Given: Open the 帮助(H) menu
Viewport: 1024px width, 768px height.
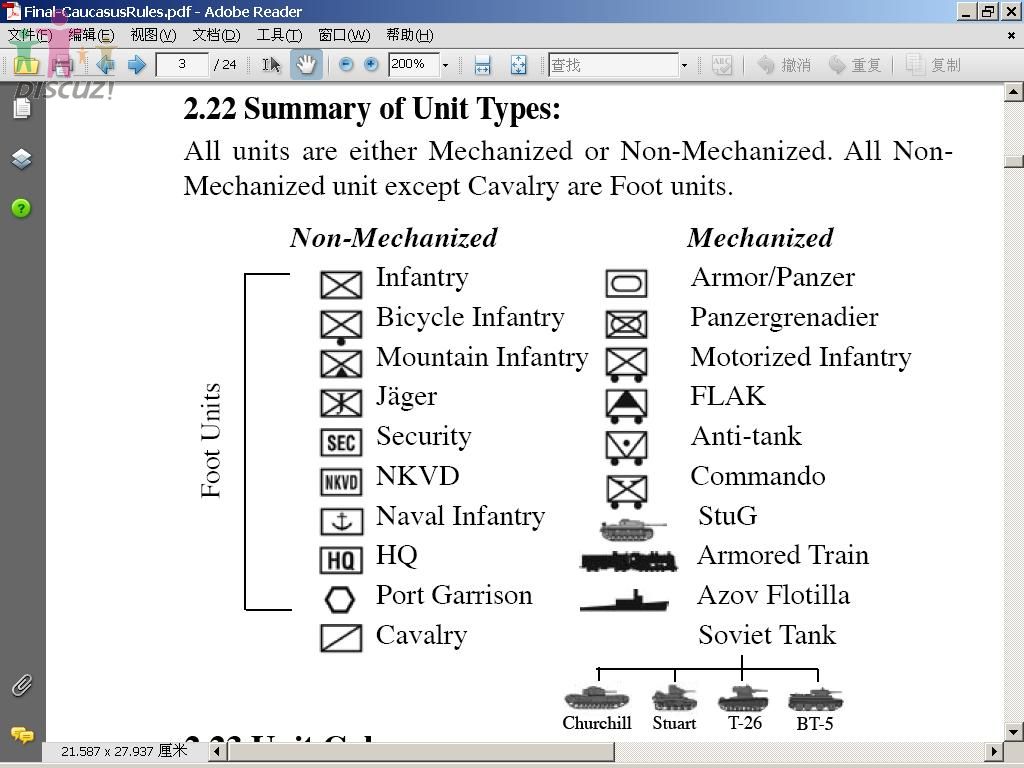Looking at the screenshot, I should click(x=409, y=35).
